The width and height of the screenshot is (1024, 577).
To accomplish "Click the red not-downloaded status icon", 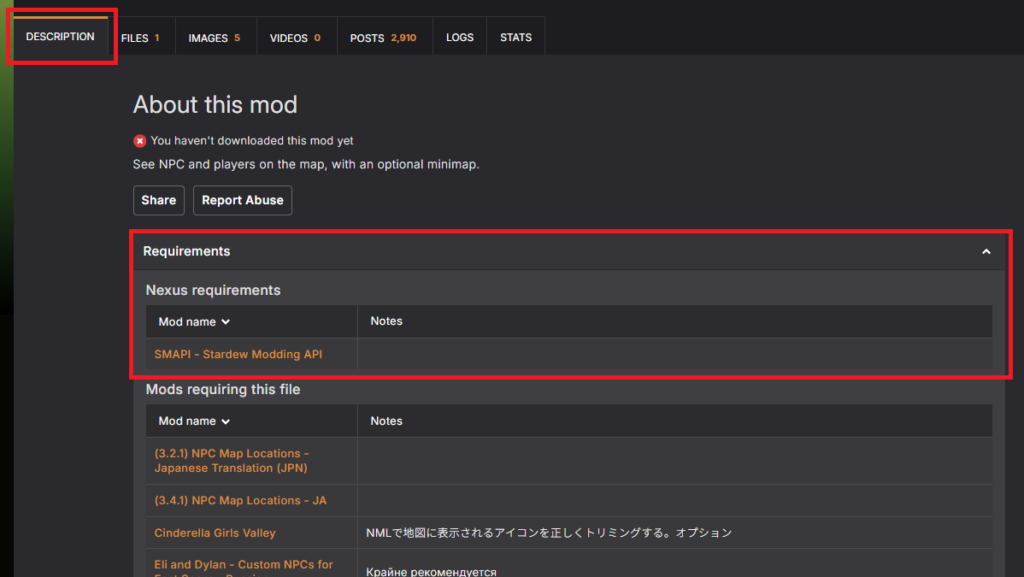I will tap(140, 141).
